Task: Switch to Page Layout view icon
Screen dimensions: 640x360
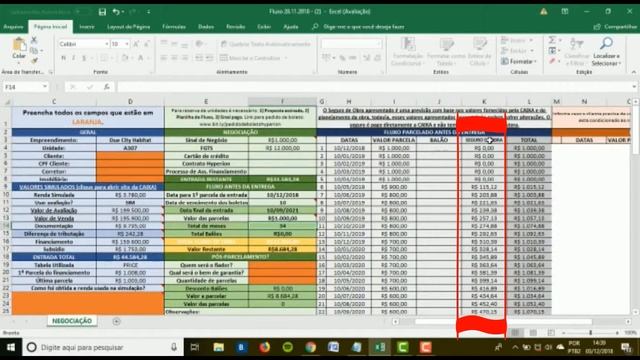Action: point(533,333)
